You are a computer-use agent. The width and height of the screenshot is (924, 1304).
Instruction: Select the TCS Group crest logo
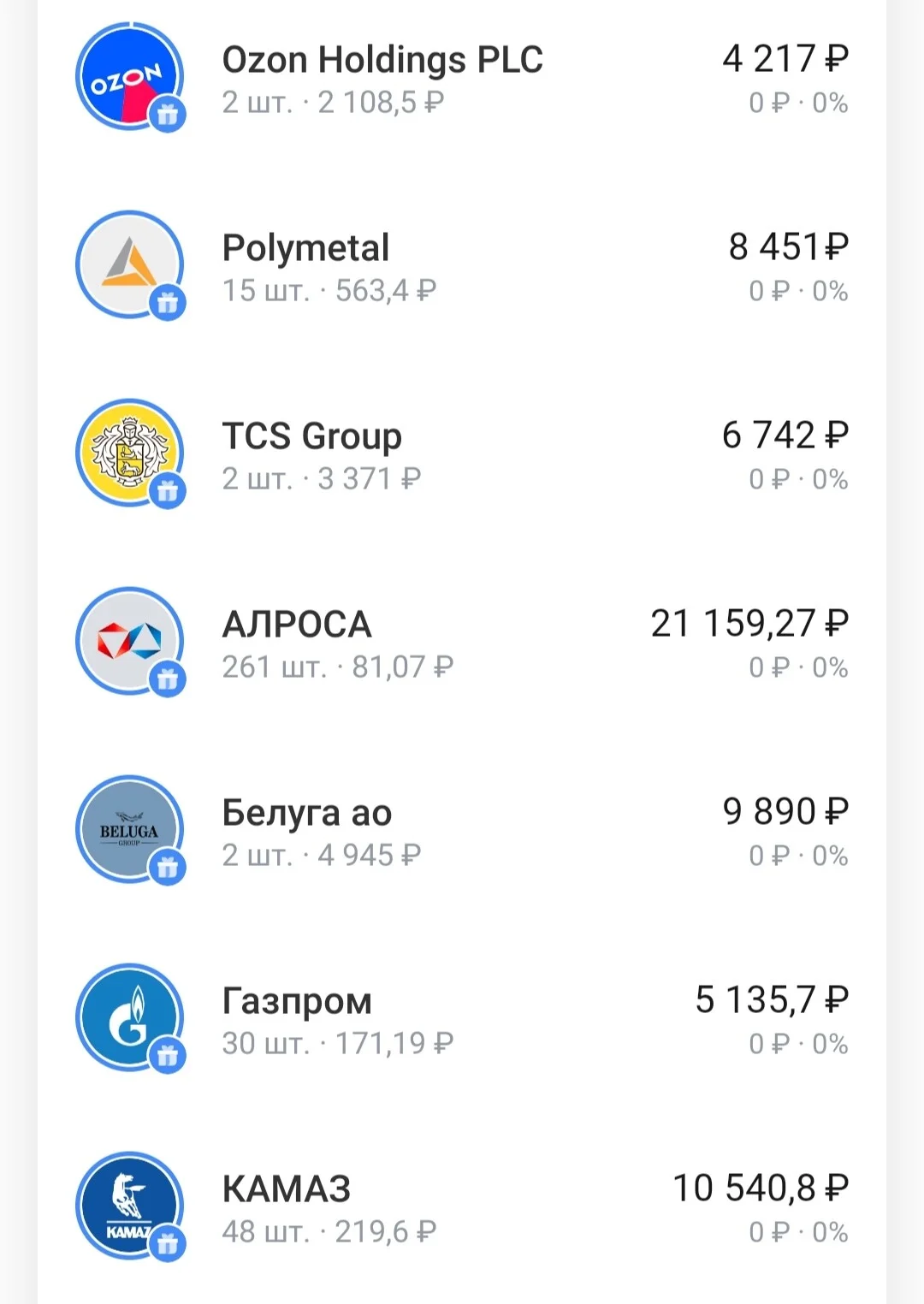pos(129,453)
